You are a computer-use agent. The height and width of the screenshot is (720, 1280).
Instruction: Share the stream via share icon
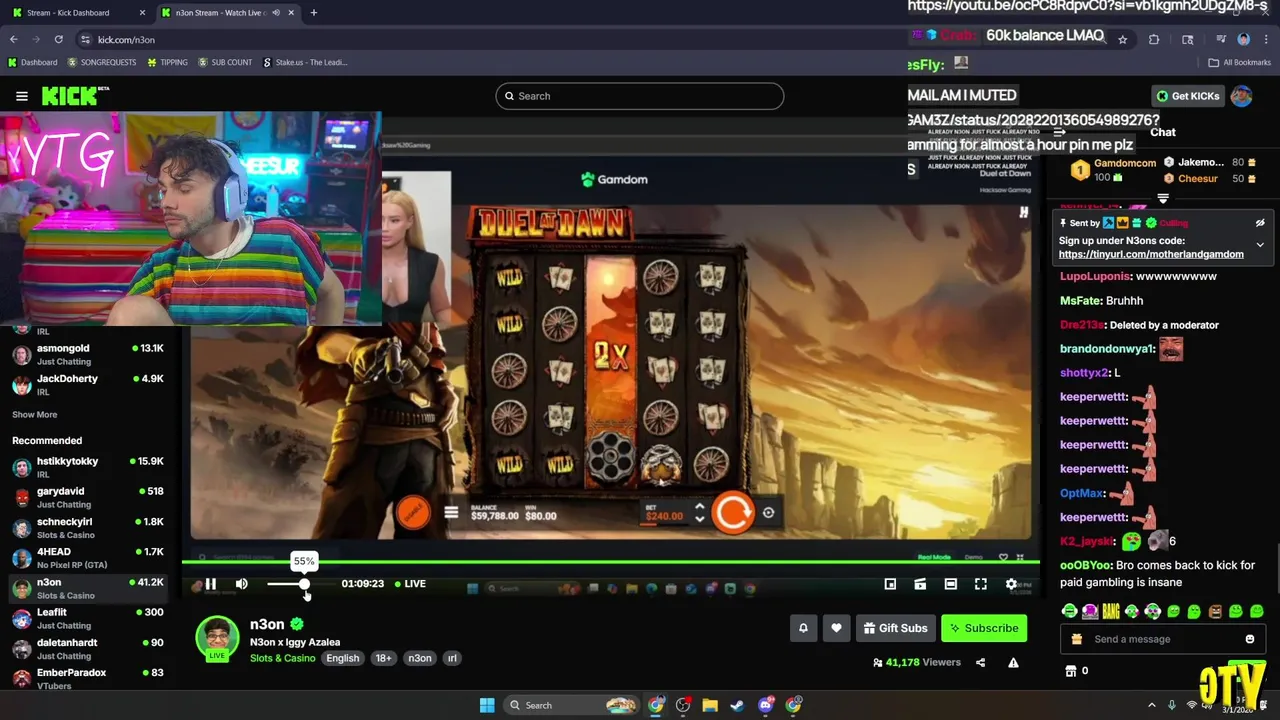point(980,662)
